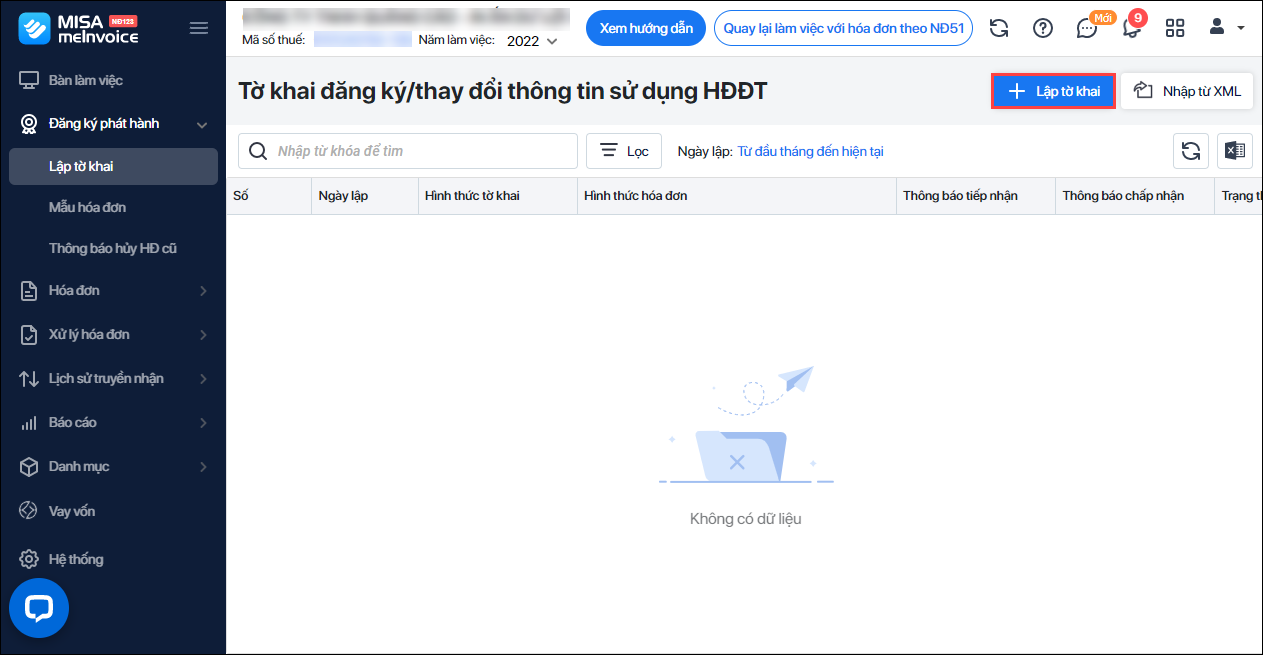Expand Xử lý hóa đơn submenu arrow
The image size is (1263, 655).
[203, 335]
